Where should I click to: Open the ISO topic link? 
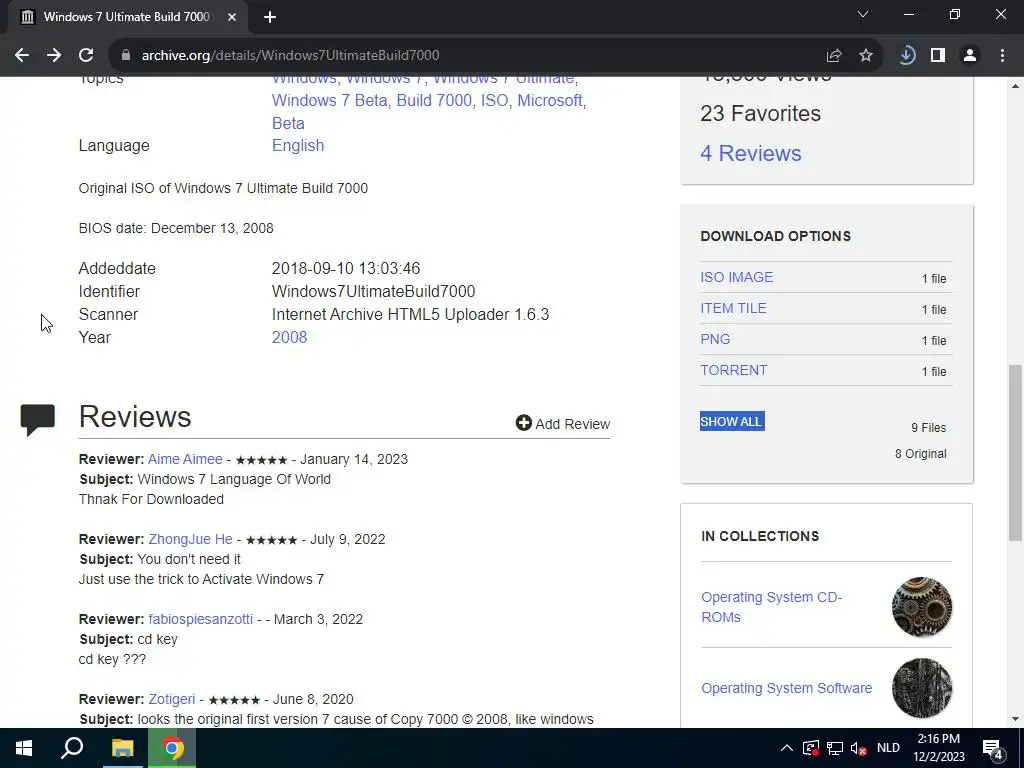click(494, 101)
